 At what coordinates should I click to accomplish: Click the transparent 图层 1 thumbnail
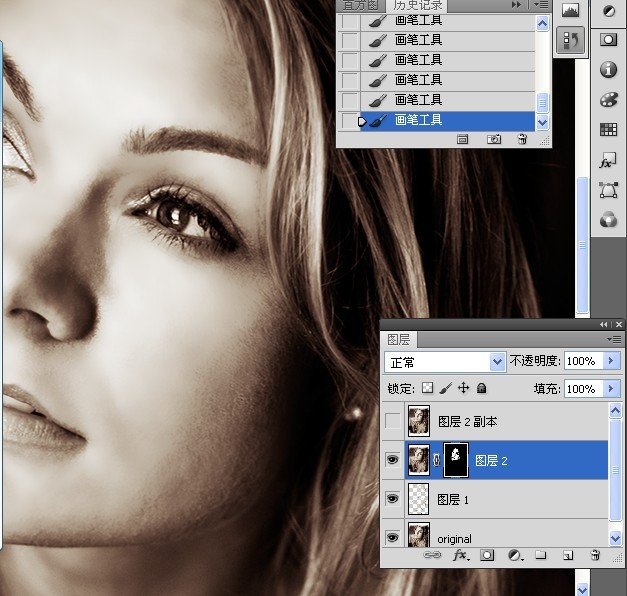point(418,499)
